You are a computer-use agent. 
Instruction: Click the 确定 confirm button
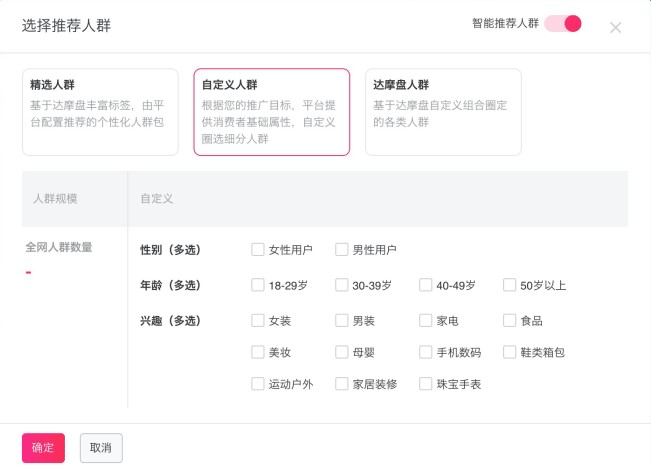tap(43, 448)
